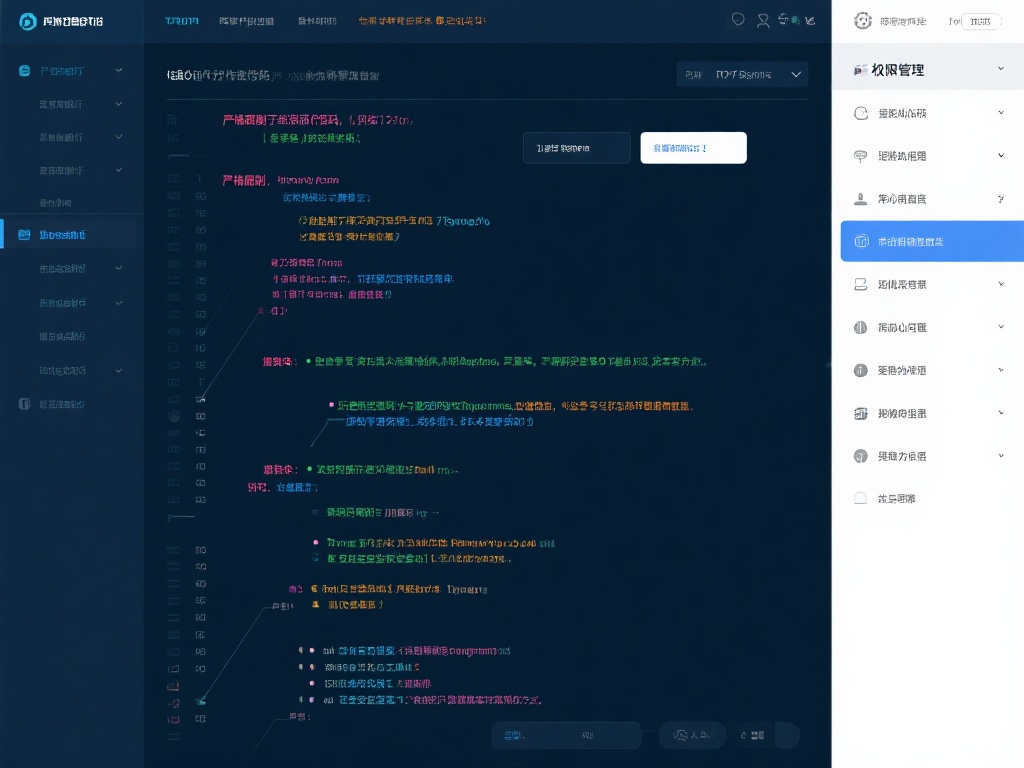Click the blue app logo in top-left corner
1024x768 pixels.
(x=27, y=21)
